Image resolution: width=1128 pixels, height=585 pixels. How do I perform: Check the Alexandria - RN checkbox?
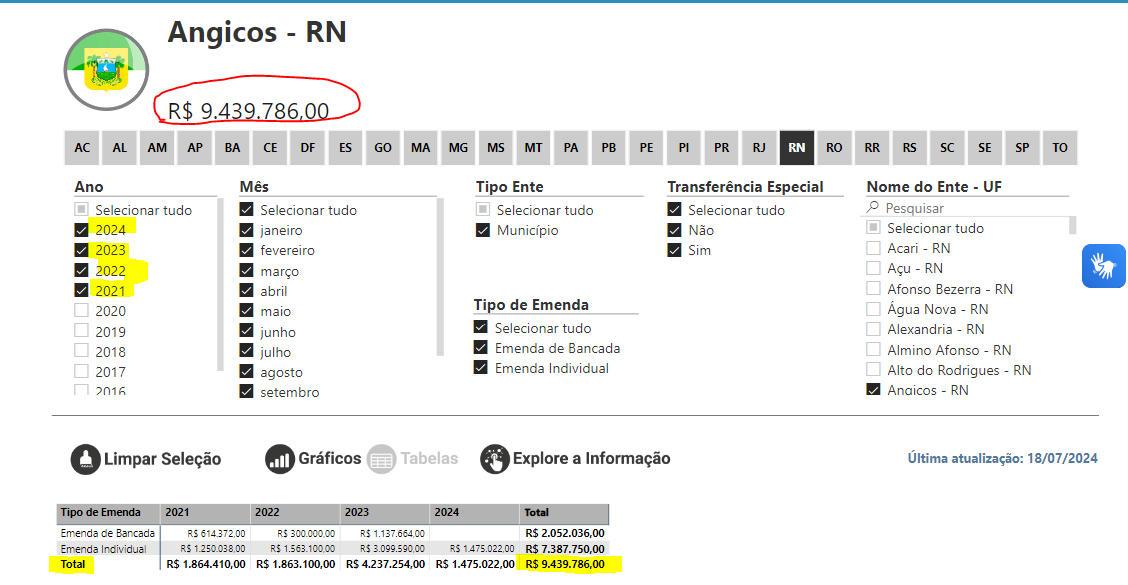[x=873, y=329]
